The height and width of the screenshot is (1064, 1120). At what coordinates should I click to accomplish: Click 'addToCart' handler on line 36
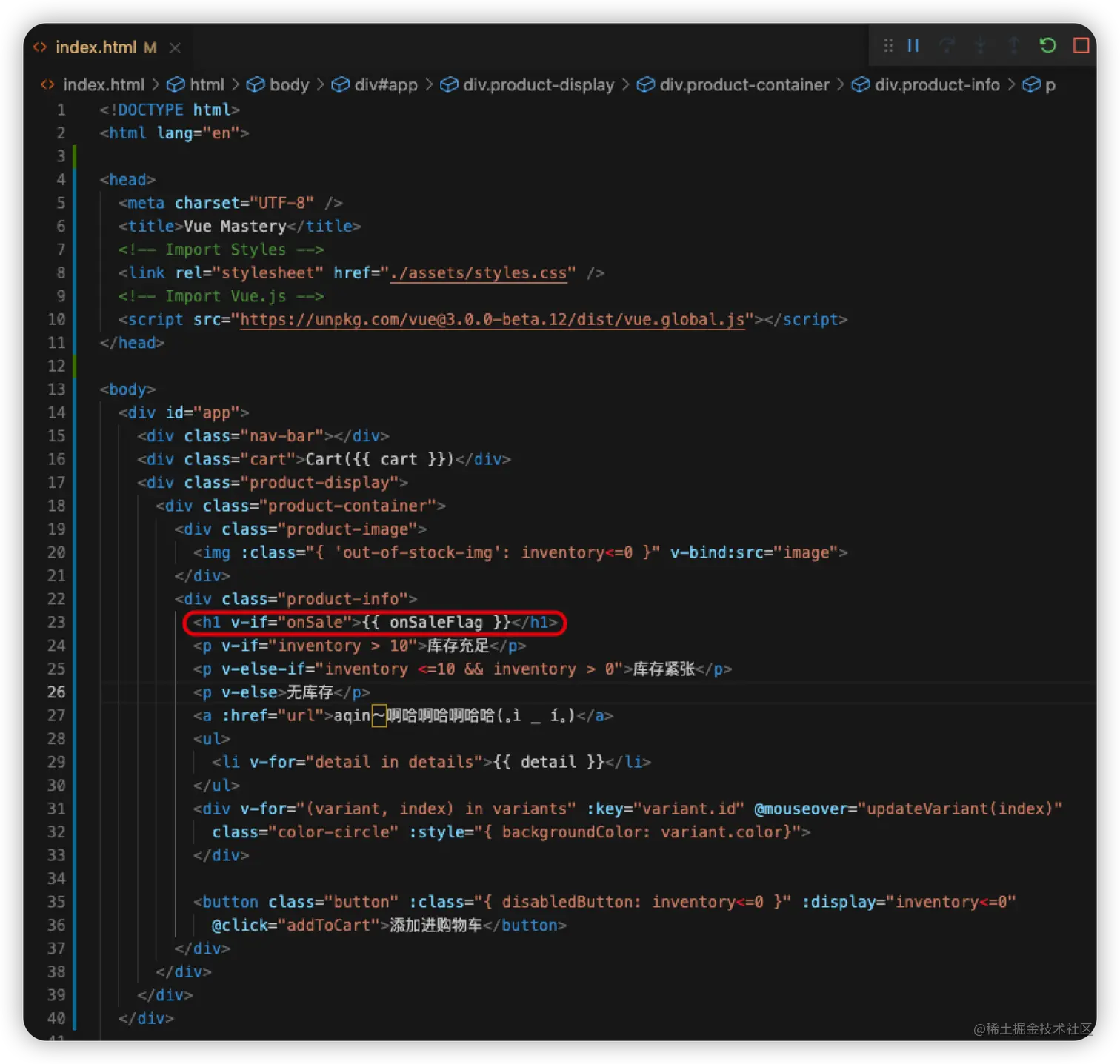click(328, 926)
